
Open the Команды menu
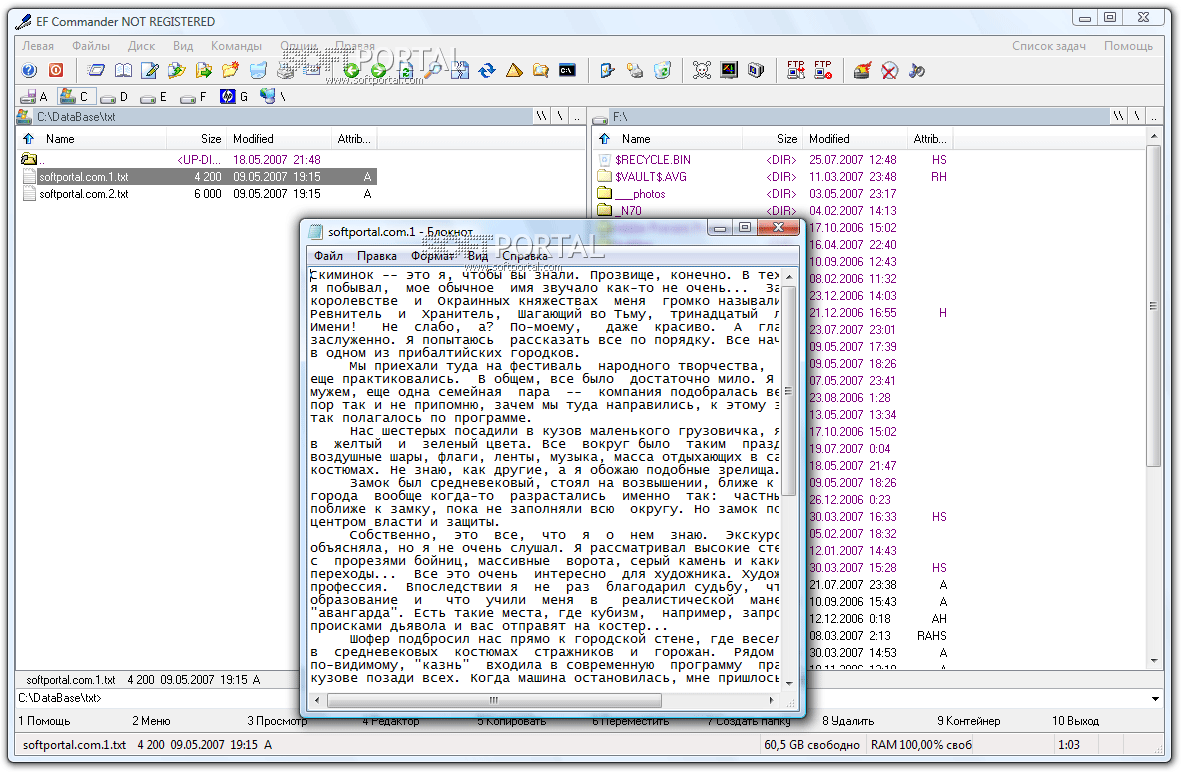[x=236, y=46]
